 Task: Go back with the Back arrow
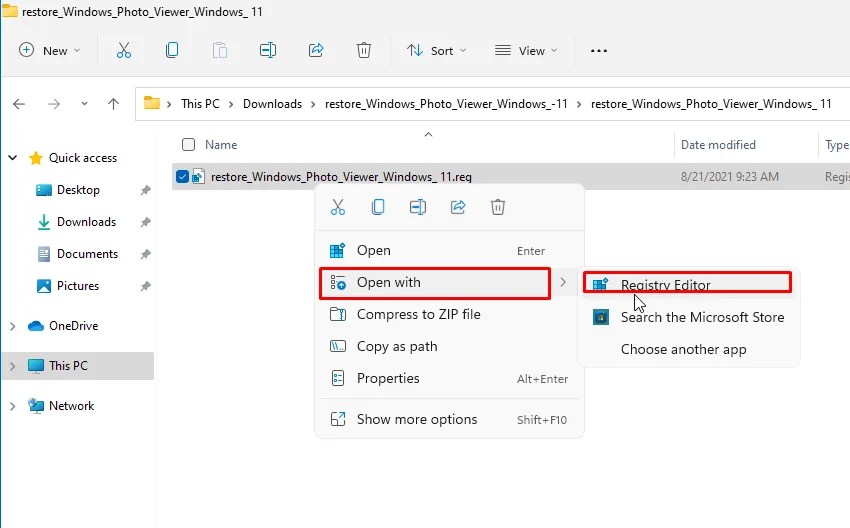(19, 104)
